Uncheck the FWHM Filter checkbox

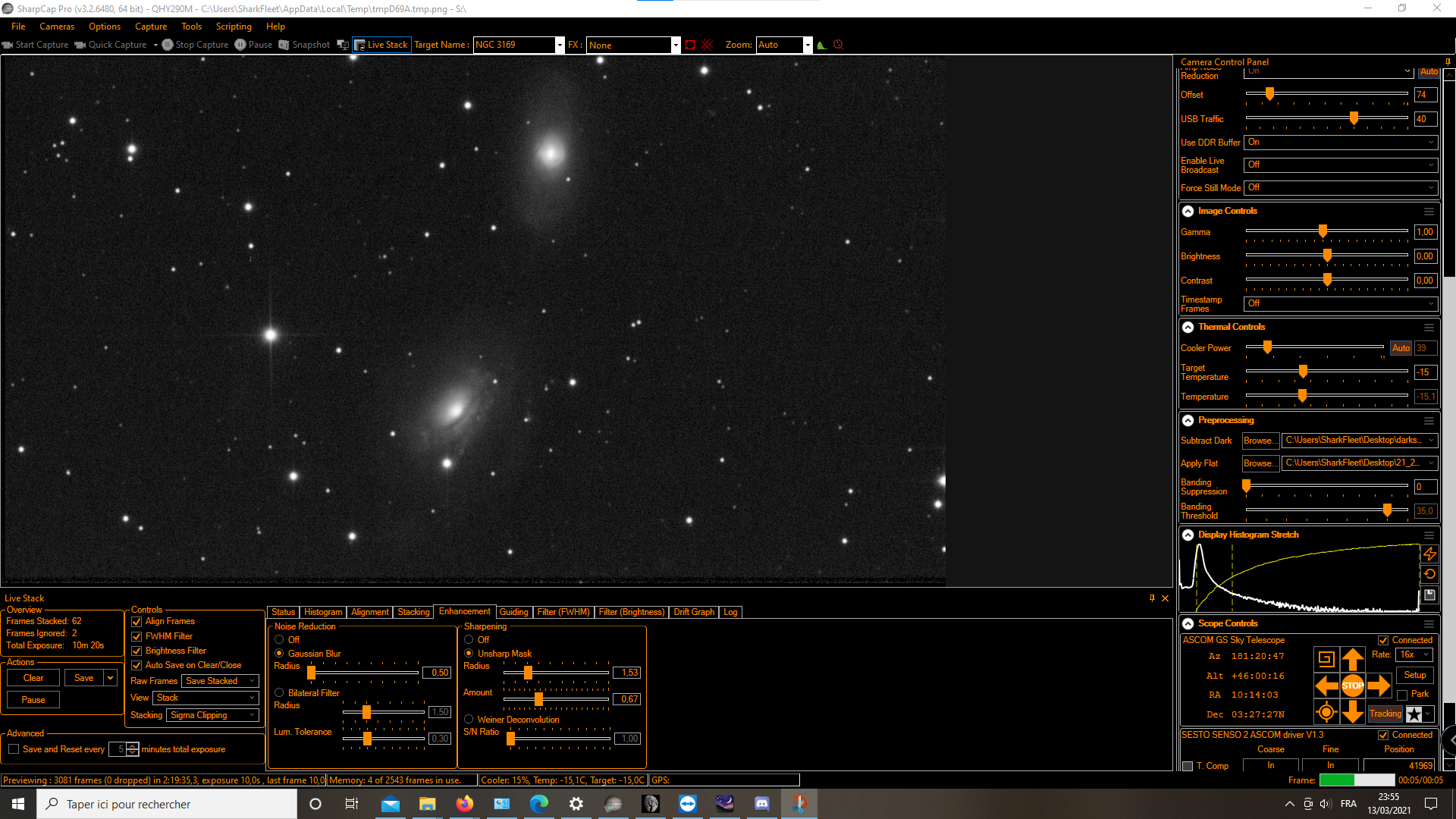(136, 636)
